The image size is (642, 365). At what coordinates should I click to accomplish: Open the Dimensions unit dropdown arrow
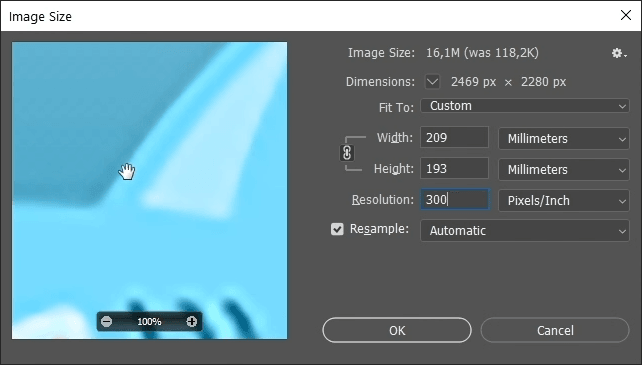(432, 82)
